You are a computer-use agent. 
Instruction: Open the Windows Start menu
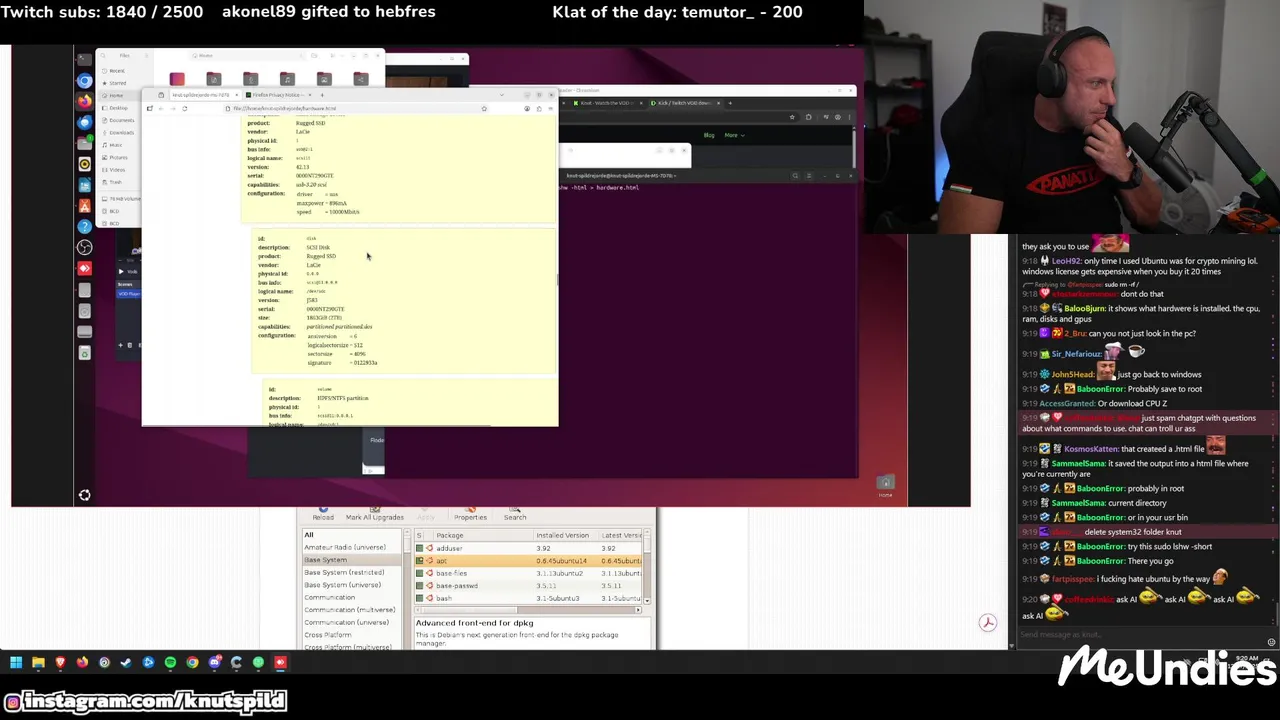coord(16,662)
